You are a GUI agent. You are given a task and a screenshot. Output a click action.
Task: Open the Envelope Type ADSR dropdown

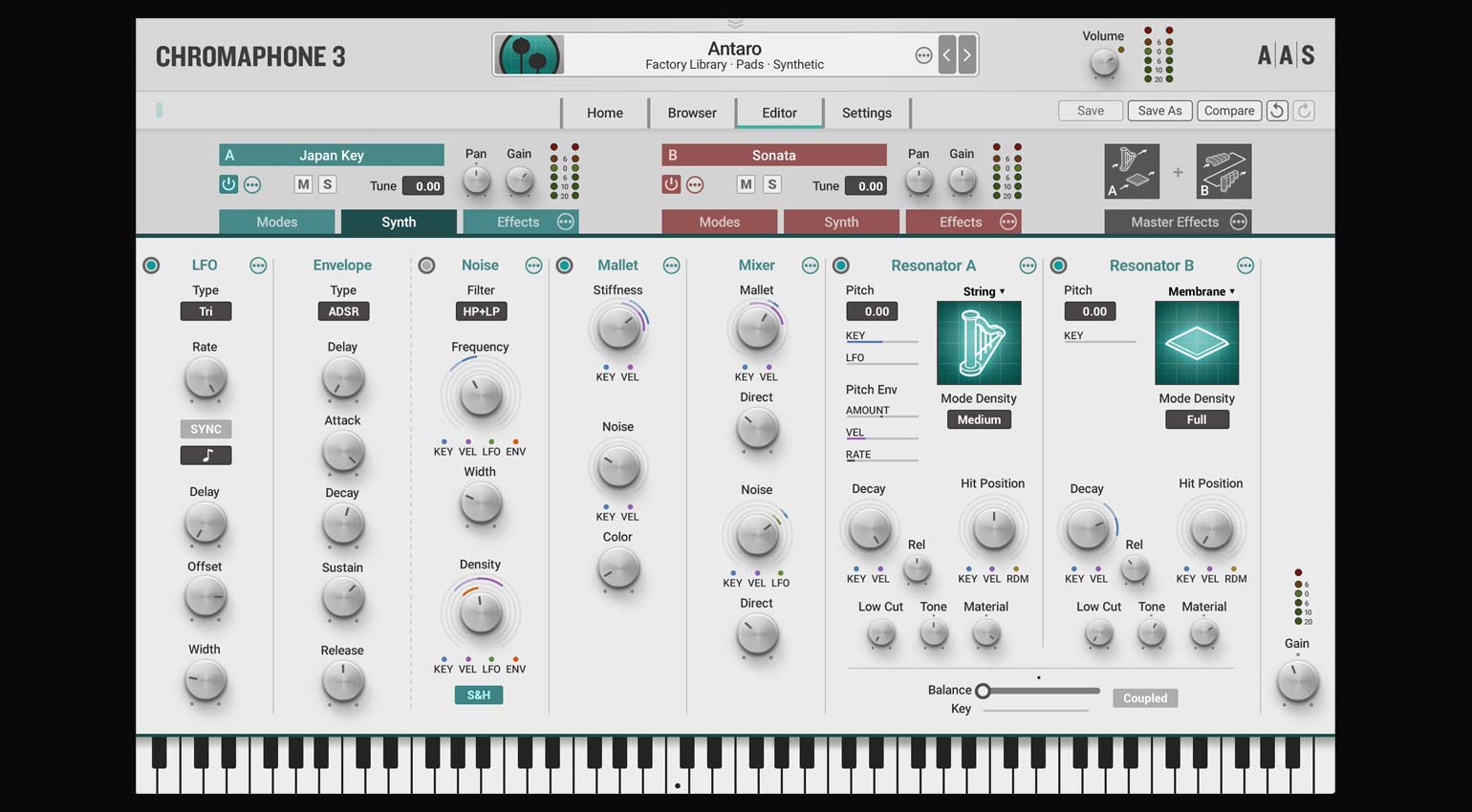click(x=343, y=311)
